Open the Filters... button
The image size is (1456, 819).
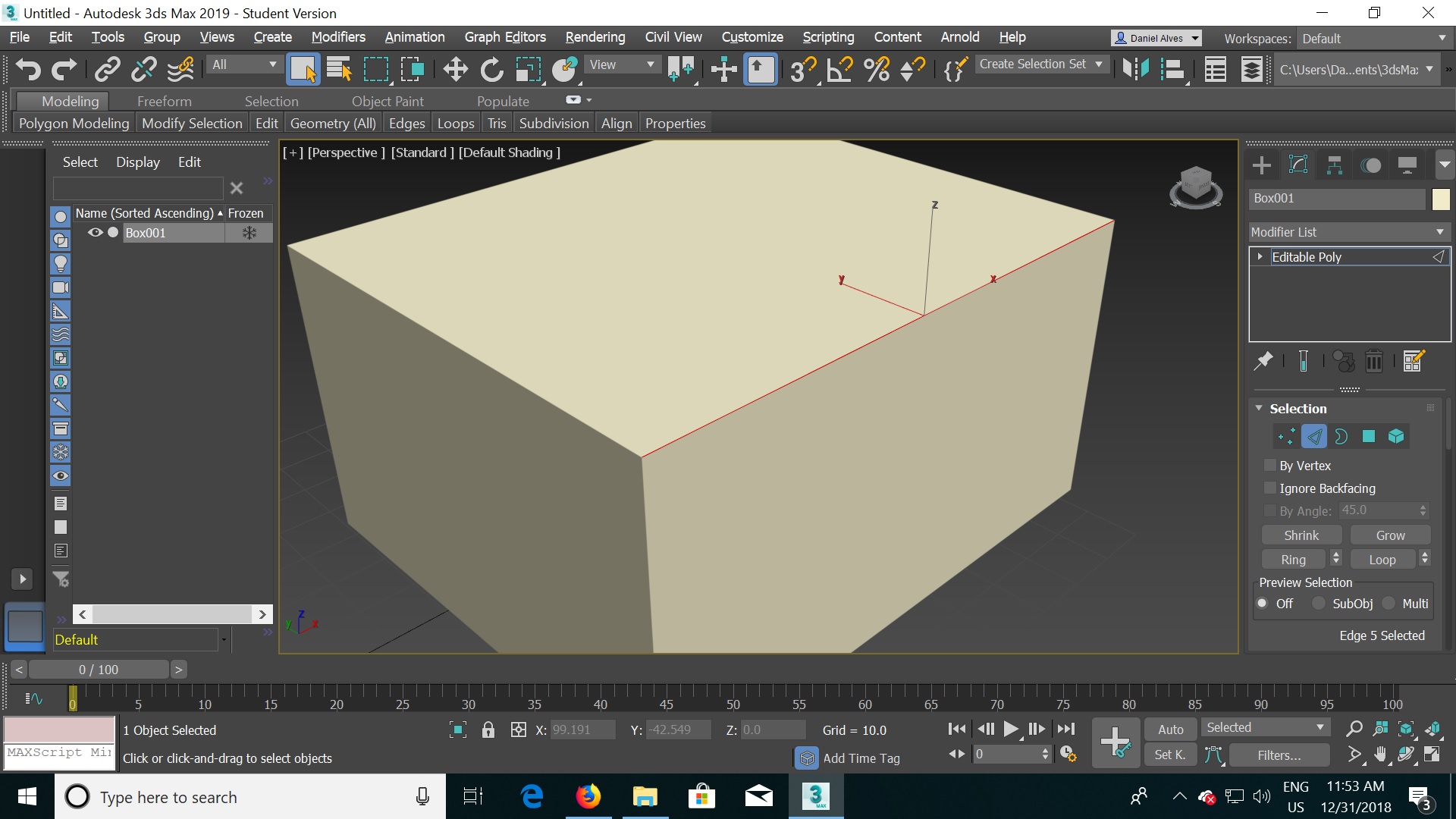click(1279, 755)
